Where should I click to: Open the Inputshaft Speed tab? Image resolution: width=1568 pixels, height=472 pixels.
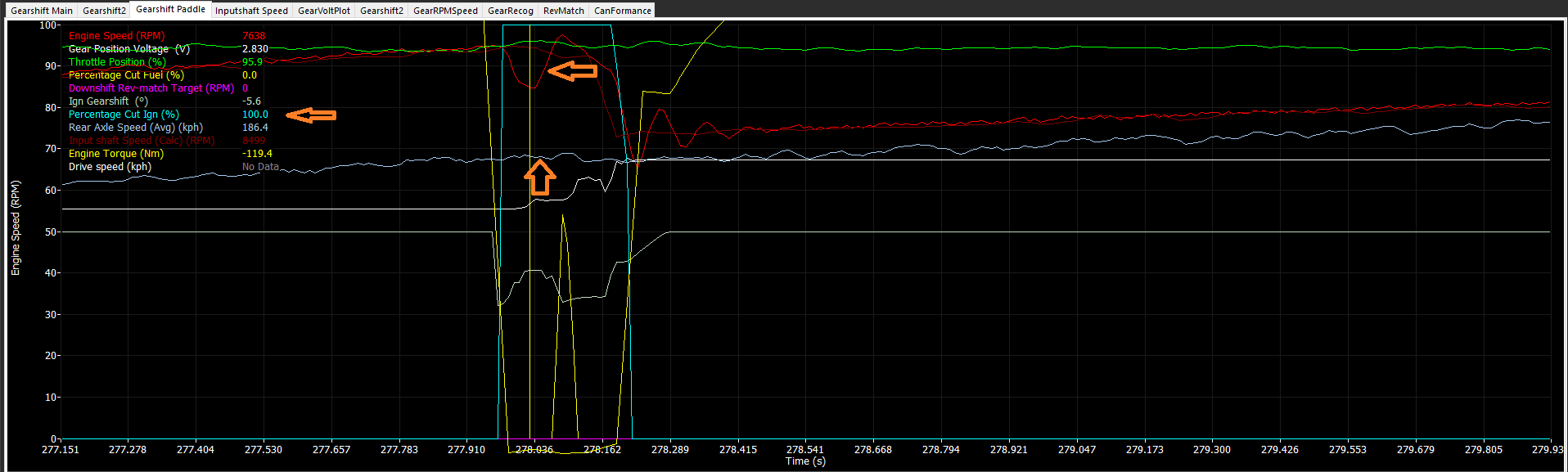click(x=251, y=11)
